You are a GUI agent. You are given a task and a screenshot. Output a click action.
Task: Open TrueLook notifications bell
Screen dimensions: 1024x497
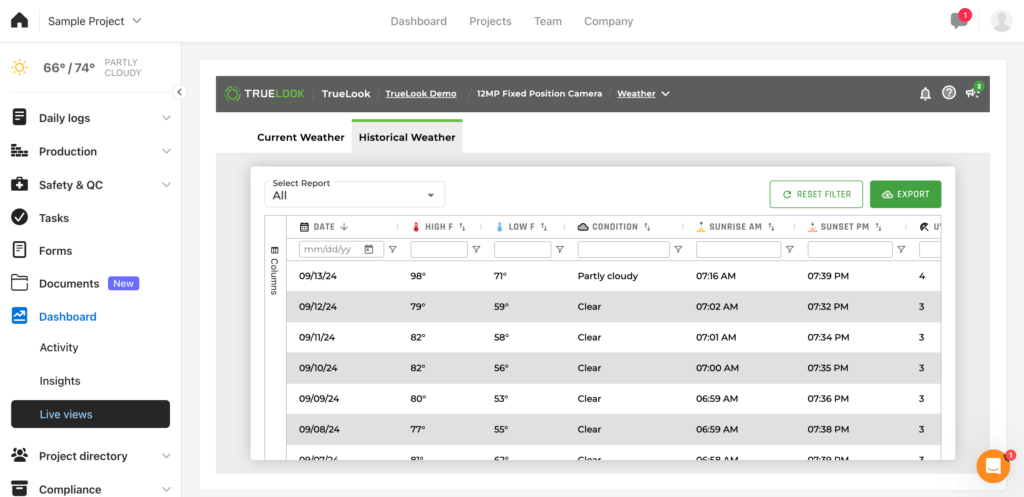click(925, 93)
